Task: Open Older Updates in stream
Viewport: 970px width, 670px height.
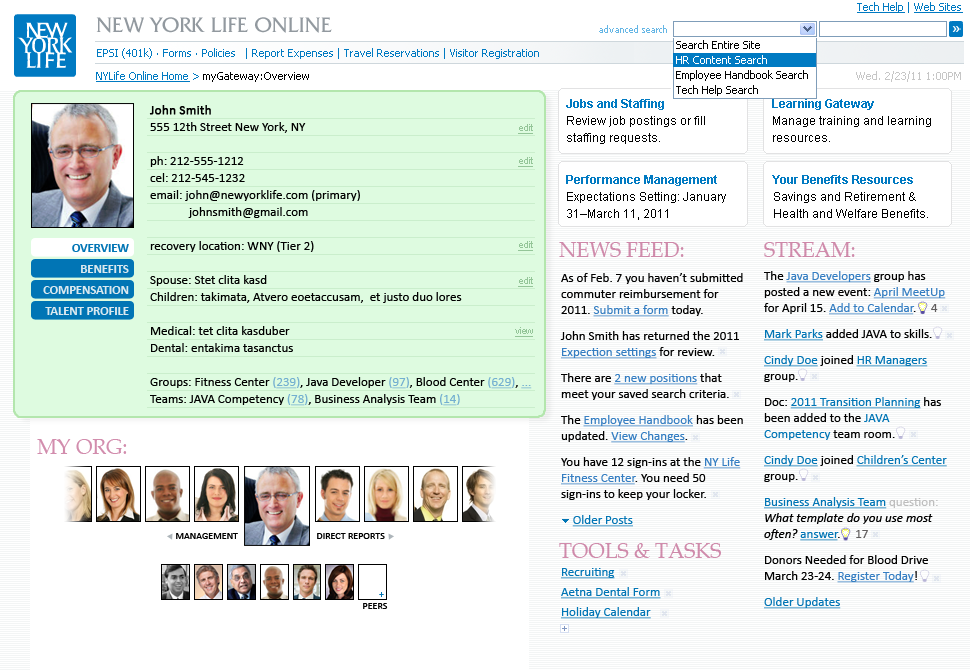Action: click(802, 602)
